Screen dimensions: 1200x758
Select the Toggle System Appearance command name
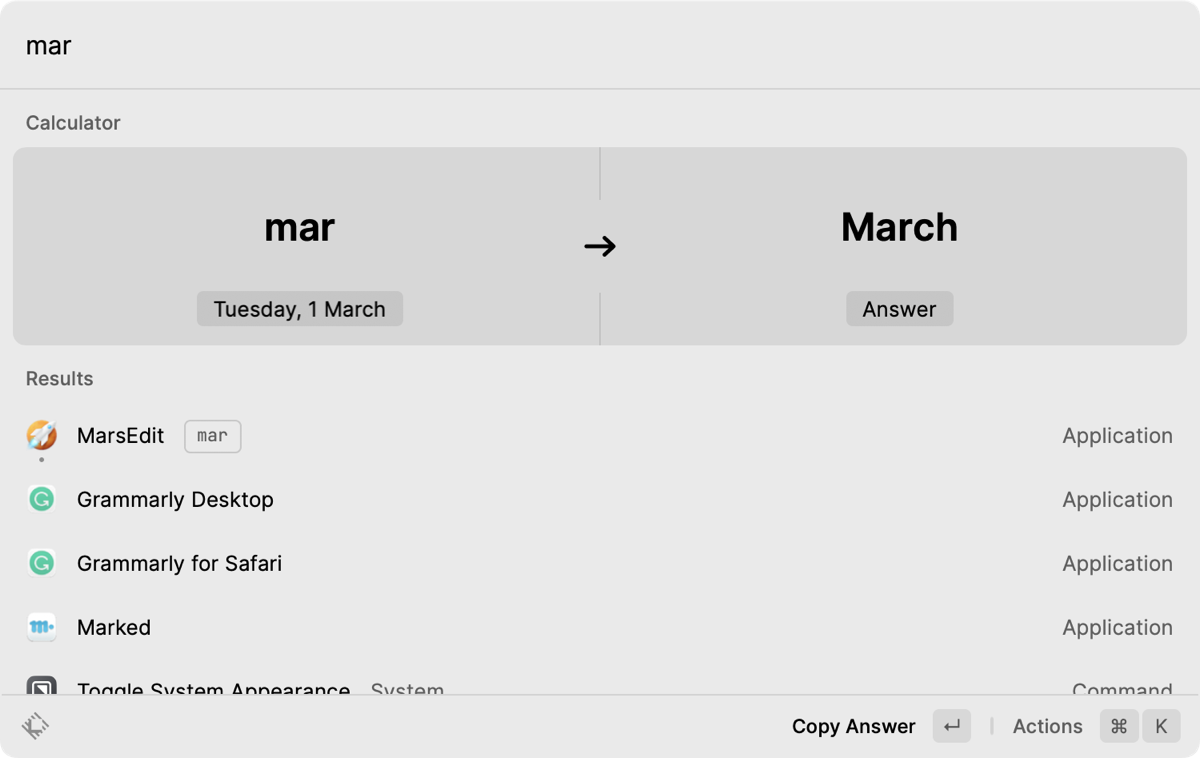(x=213, y=688)
